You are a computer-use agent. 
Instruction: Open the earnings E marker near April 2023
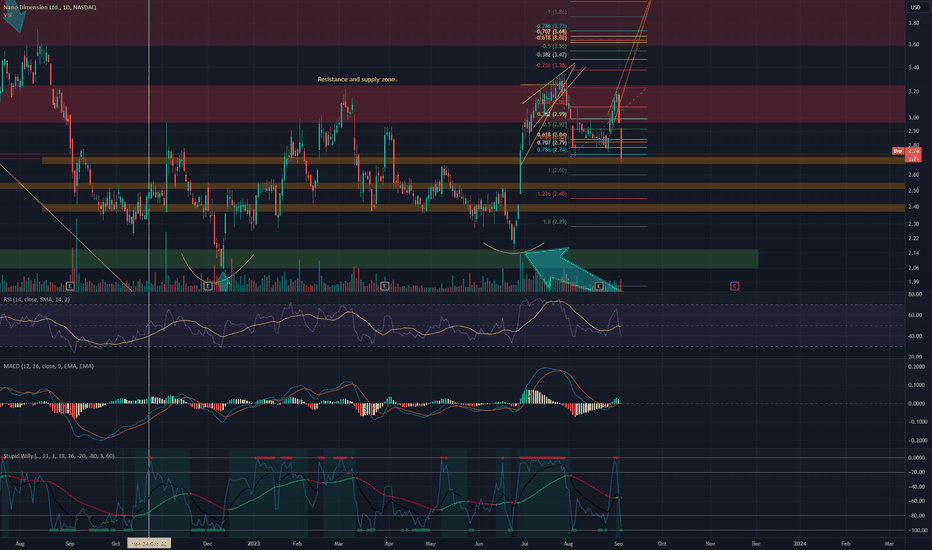pos(385,286)
